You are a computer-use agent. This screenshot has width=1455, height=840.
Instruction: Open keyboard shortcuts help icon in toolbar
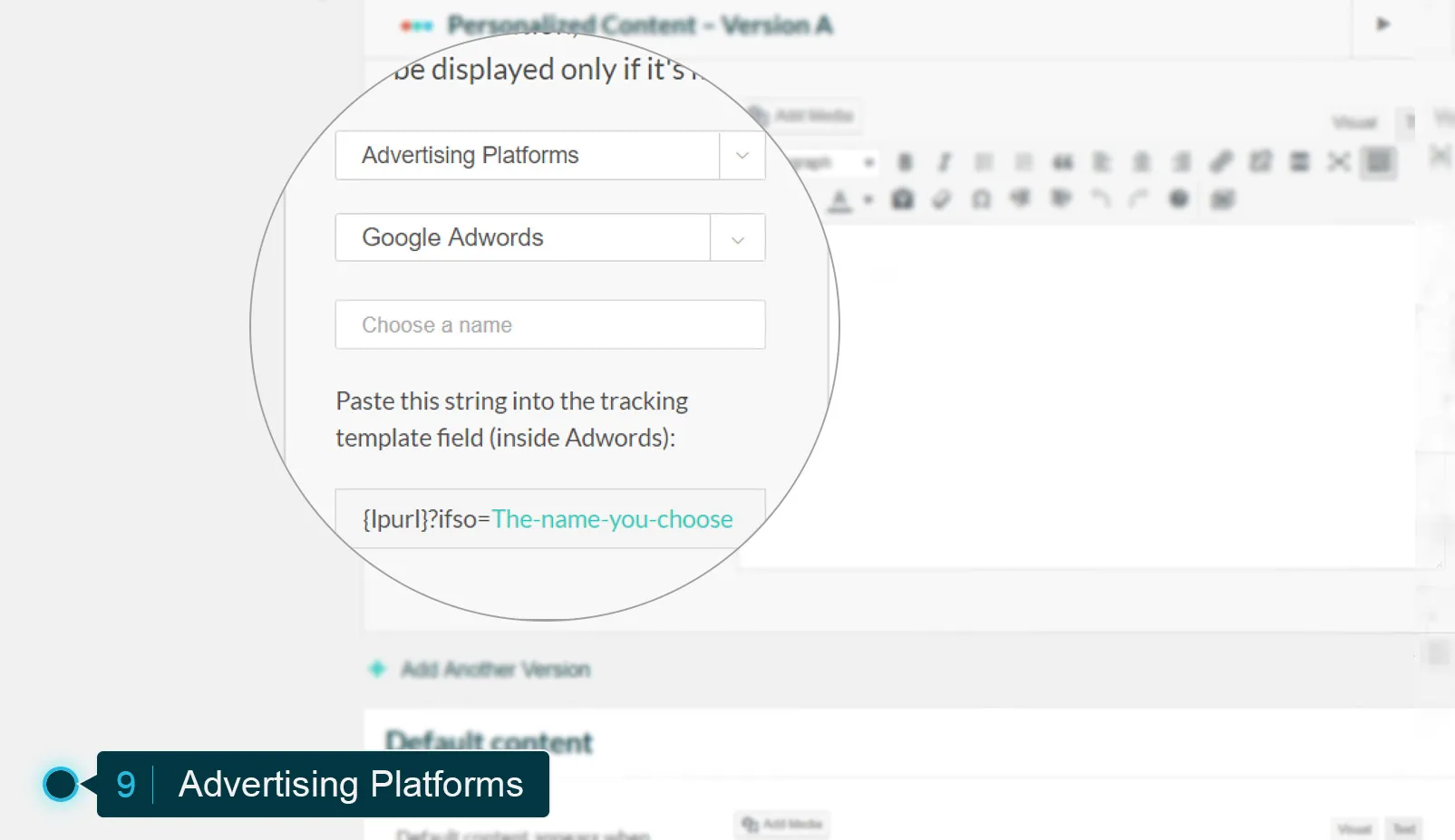click(1179, 198)
